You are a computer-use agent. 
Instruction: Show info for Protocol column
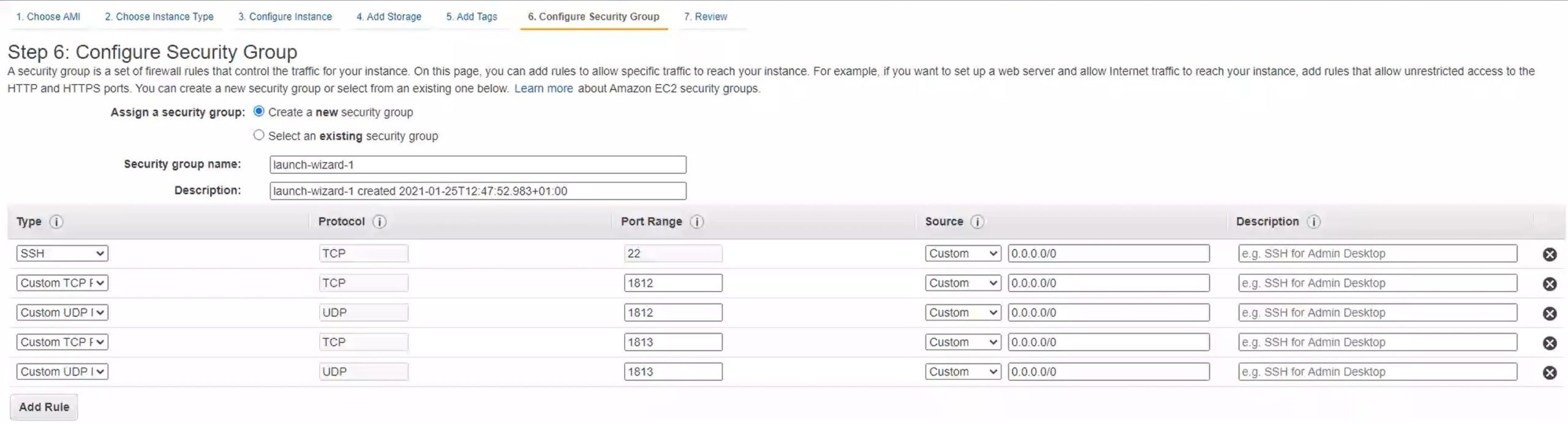pos(380,222)
